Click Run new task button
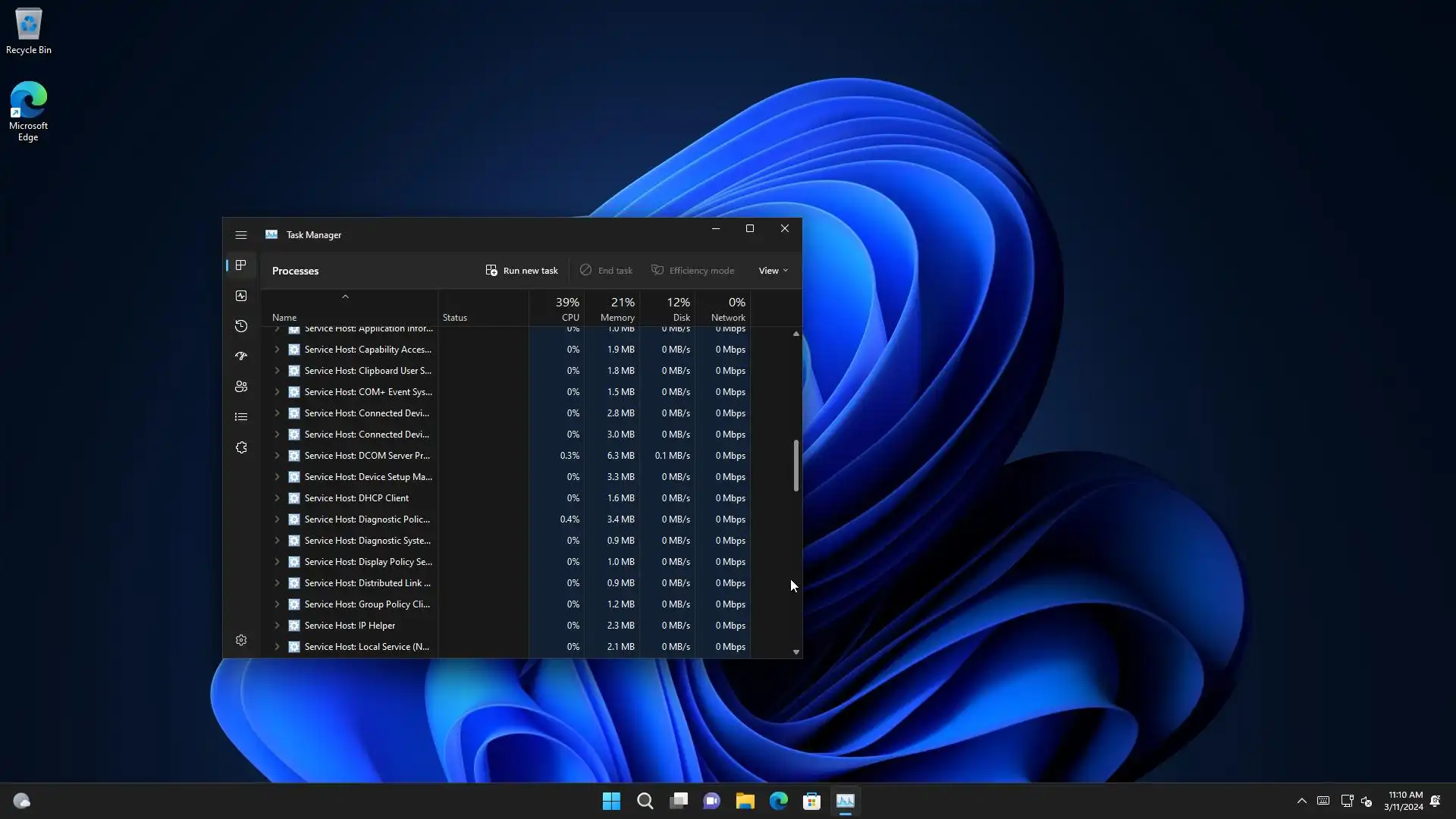The width and height of the screenshot is (1456, 819). pos(522,271)
